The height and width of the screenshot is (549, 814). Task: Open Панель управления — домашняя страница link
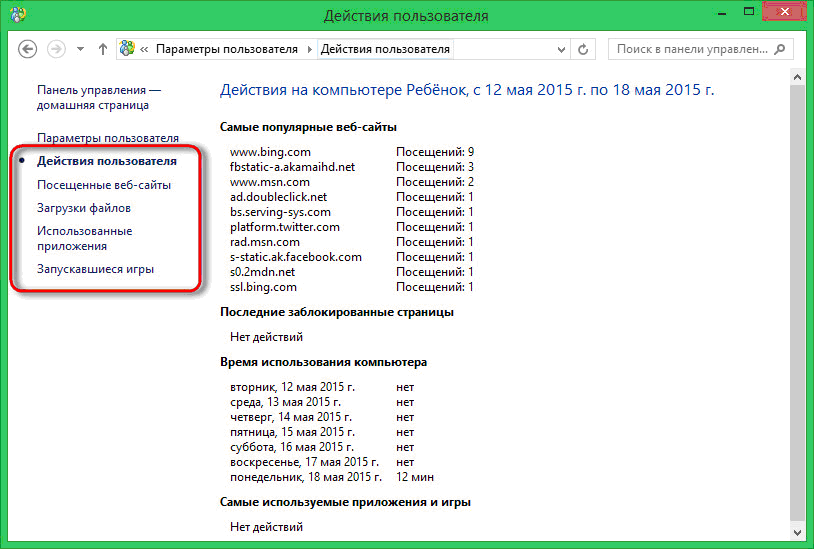(99, 98)
